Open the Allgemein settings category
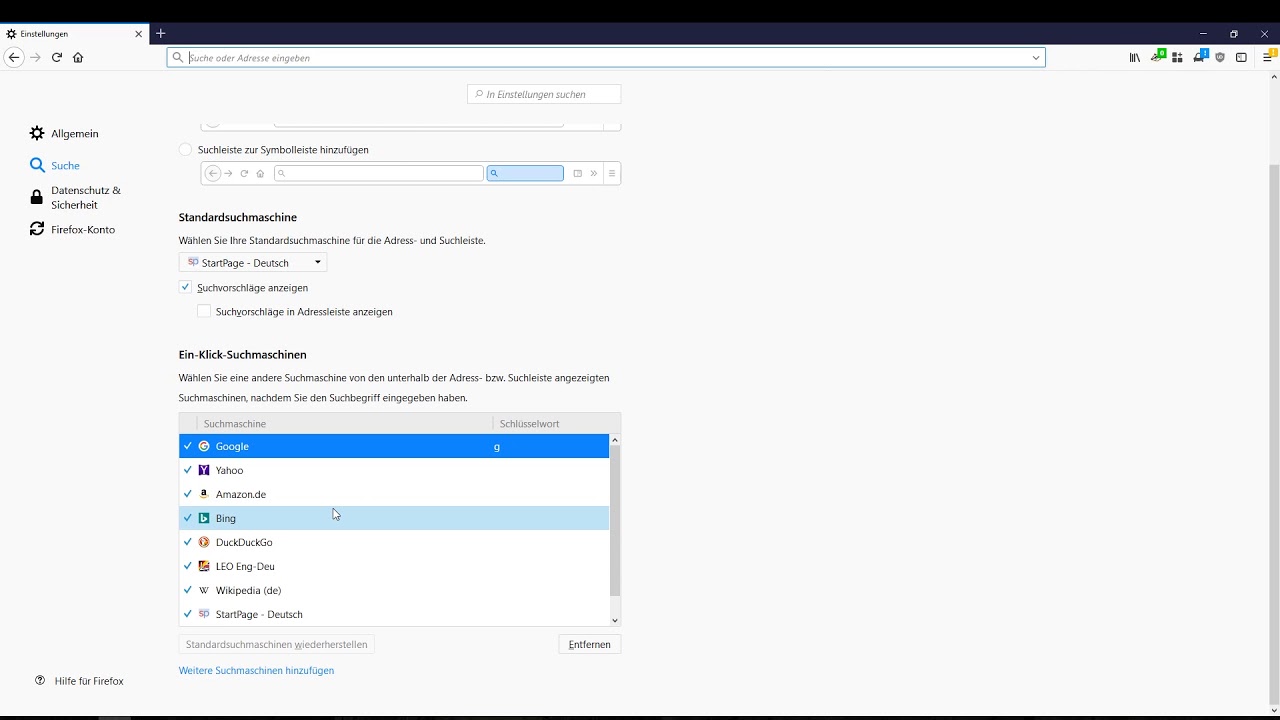The image size is (1280, 720). click(x=65, y=133)
